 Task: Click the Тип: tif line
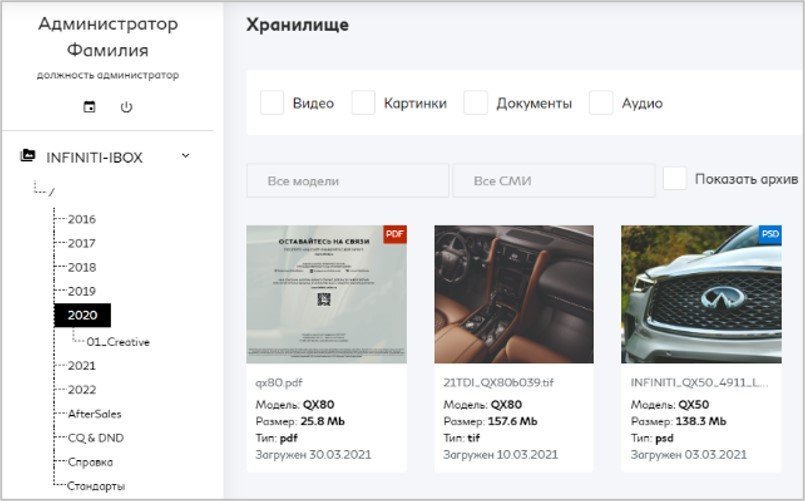[462, 438]
